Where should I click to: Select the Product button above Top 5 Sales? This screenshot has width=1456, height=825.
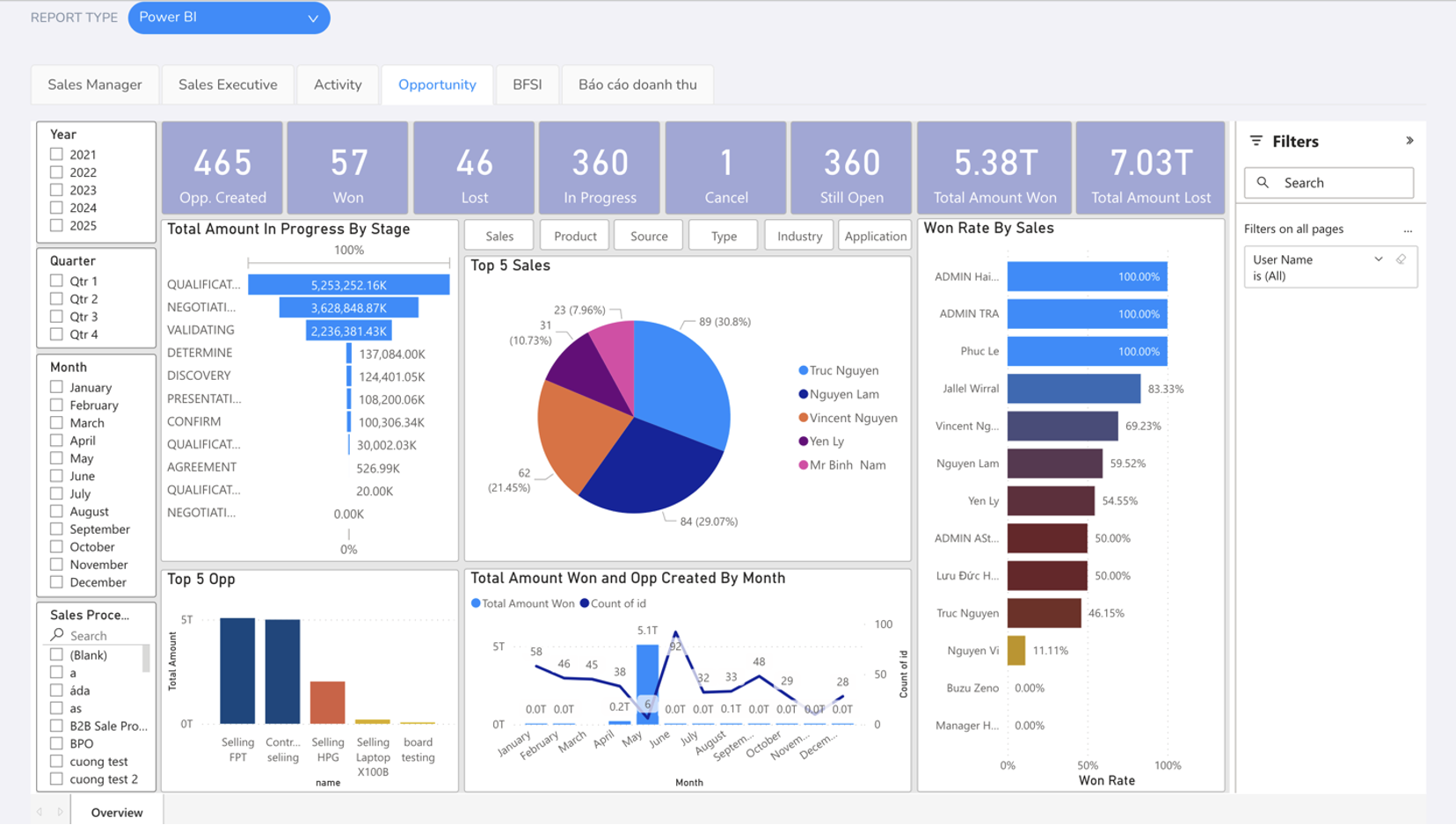point(575,236)
